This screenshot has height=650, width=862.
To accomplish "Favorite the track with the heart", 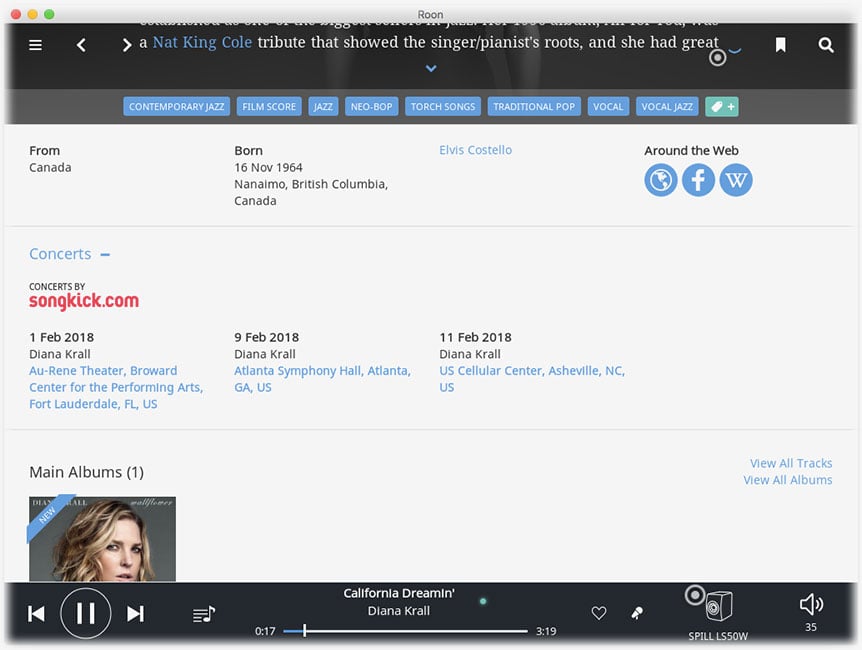I will point(599,613).
